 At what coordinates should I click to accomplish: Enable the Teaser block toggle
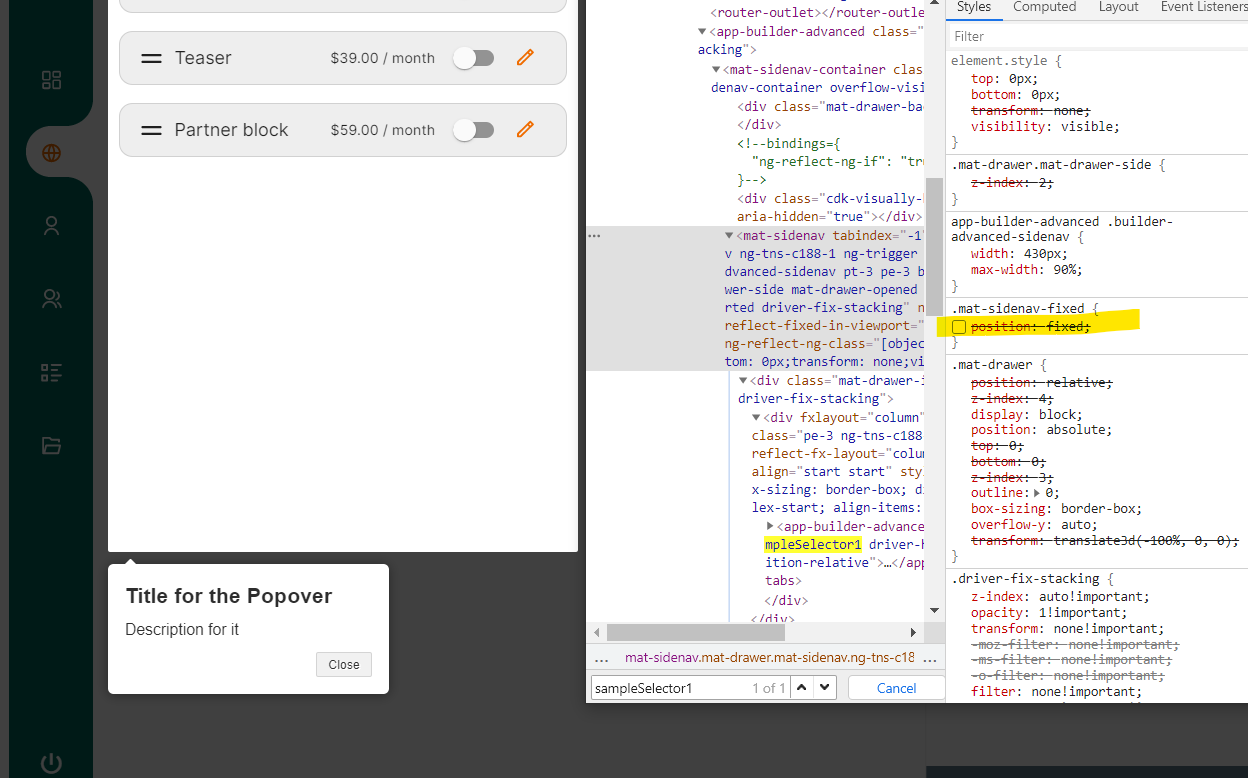click(474, 58)
